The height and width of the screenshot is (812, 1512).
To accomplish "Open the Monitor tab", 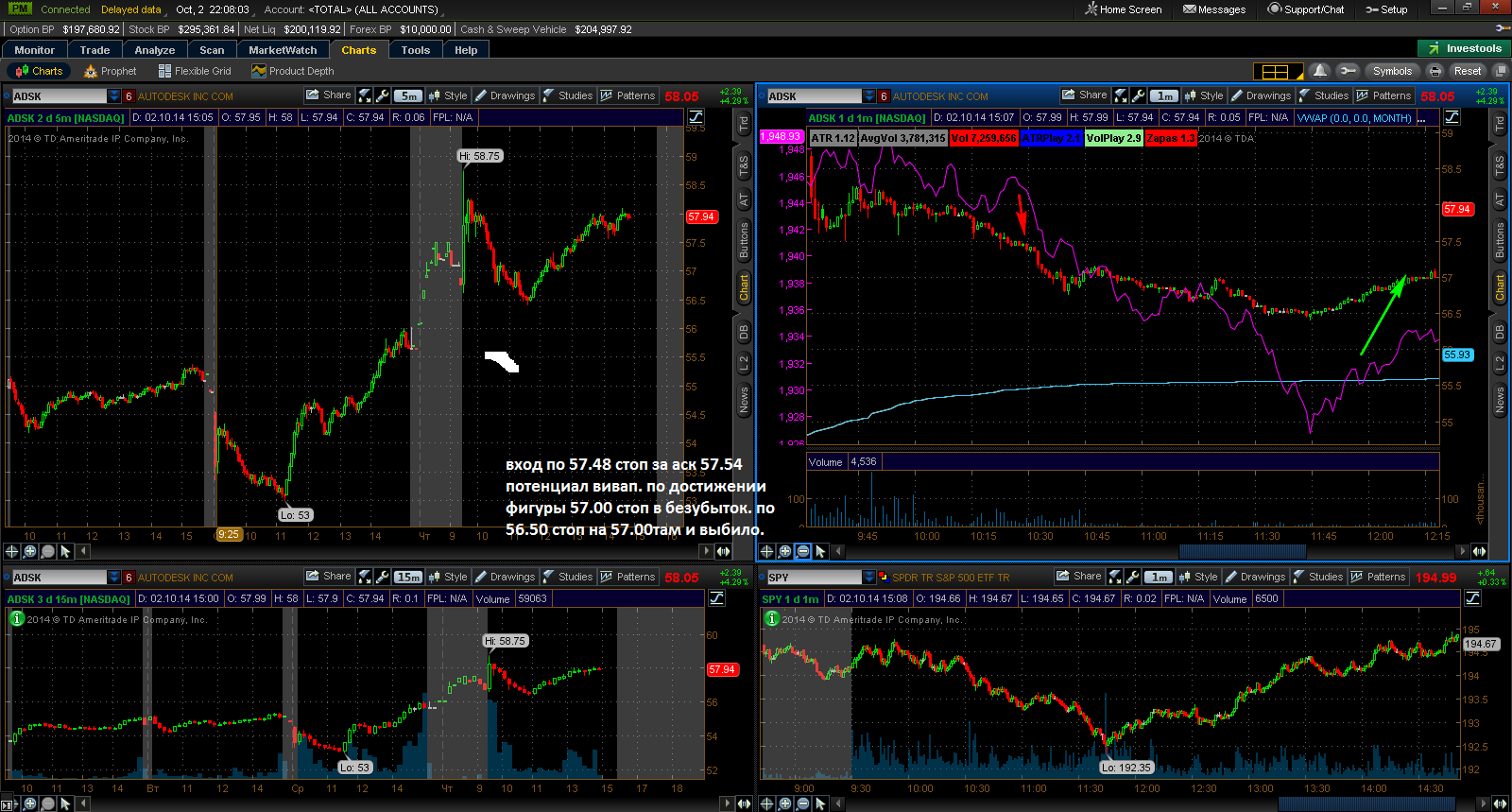I will 34,50.
